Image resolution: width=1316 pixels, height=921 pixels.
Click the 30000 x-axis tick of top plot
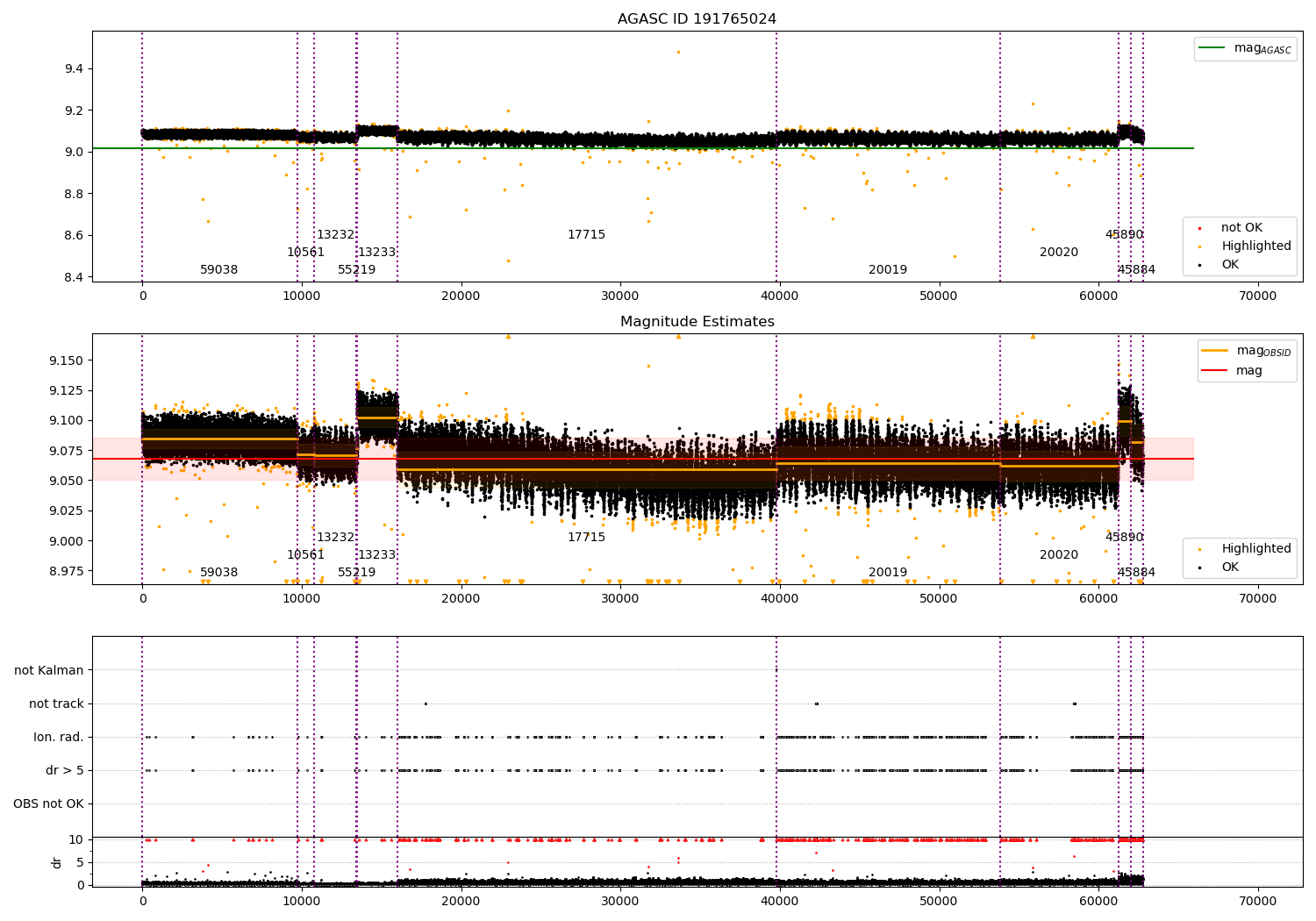pos(620,296)
